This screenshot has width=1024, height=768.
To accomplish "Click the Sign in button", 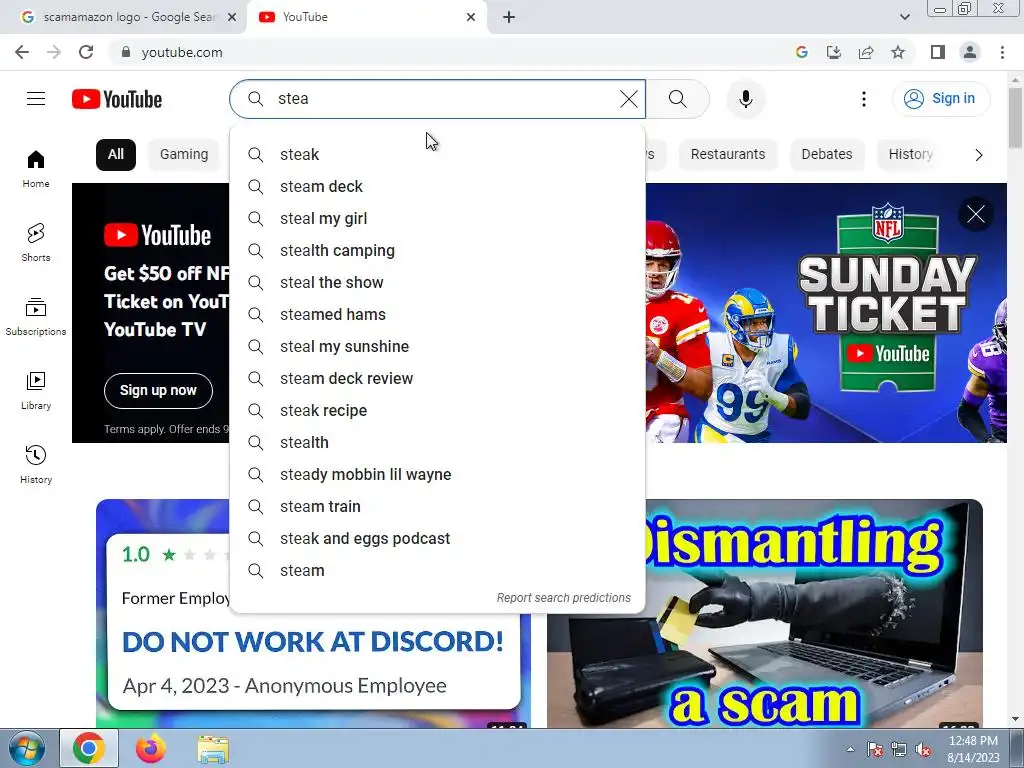I will coord(940,99).
